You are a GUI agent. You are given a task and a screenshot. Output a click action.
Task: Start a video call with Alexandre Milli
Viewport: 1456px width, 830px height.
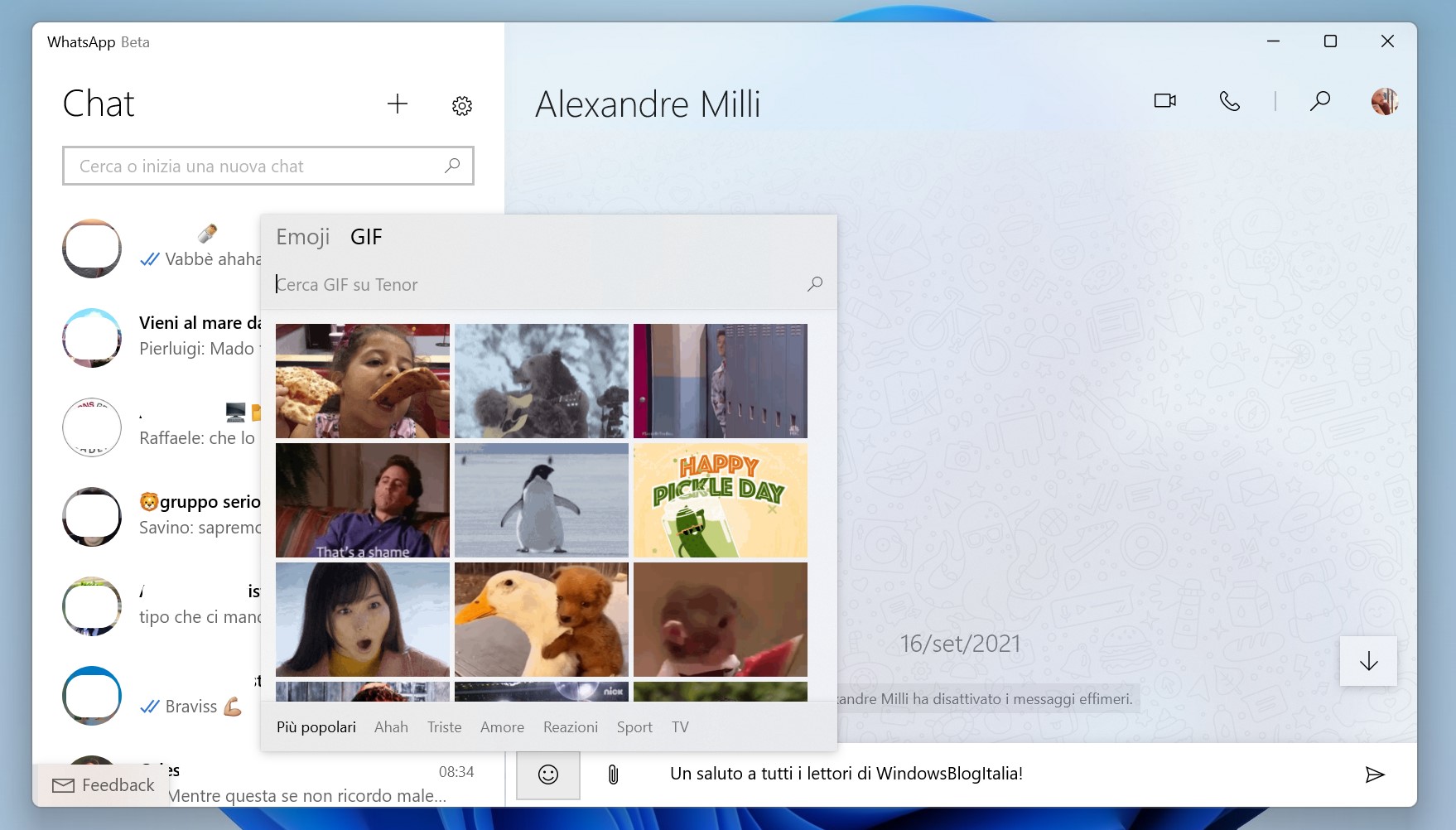(x=1165, y=101)
